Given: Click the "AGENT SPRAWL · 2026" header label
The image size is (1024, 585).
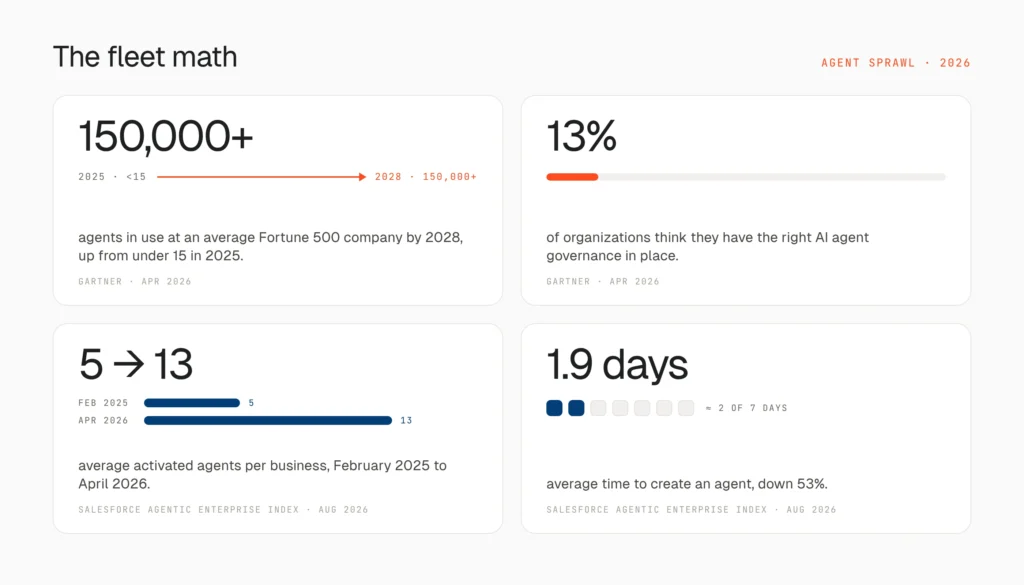Looking at the screenshot, I should [x=895, y=63].
